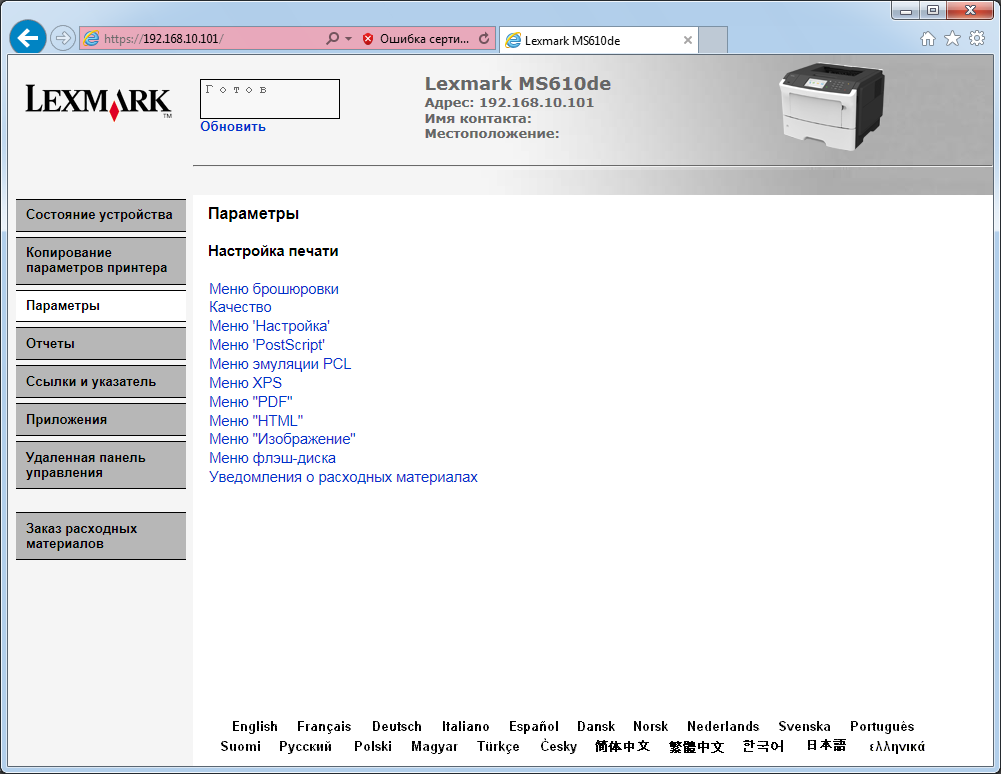The image size is (1001, 774).
Task: Switch language to ελληνικά
Action: point(897,747)
